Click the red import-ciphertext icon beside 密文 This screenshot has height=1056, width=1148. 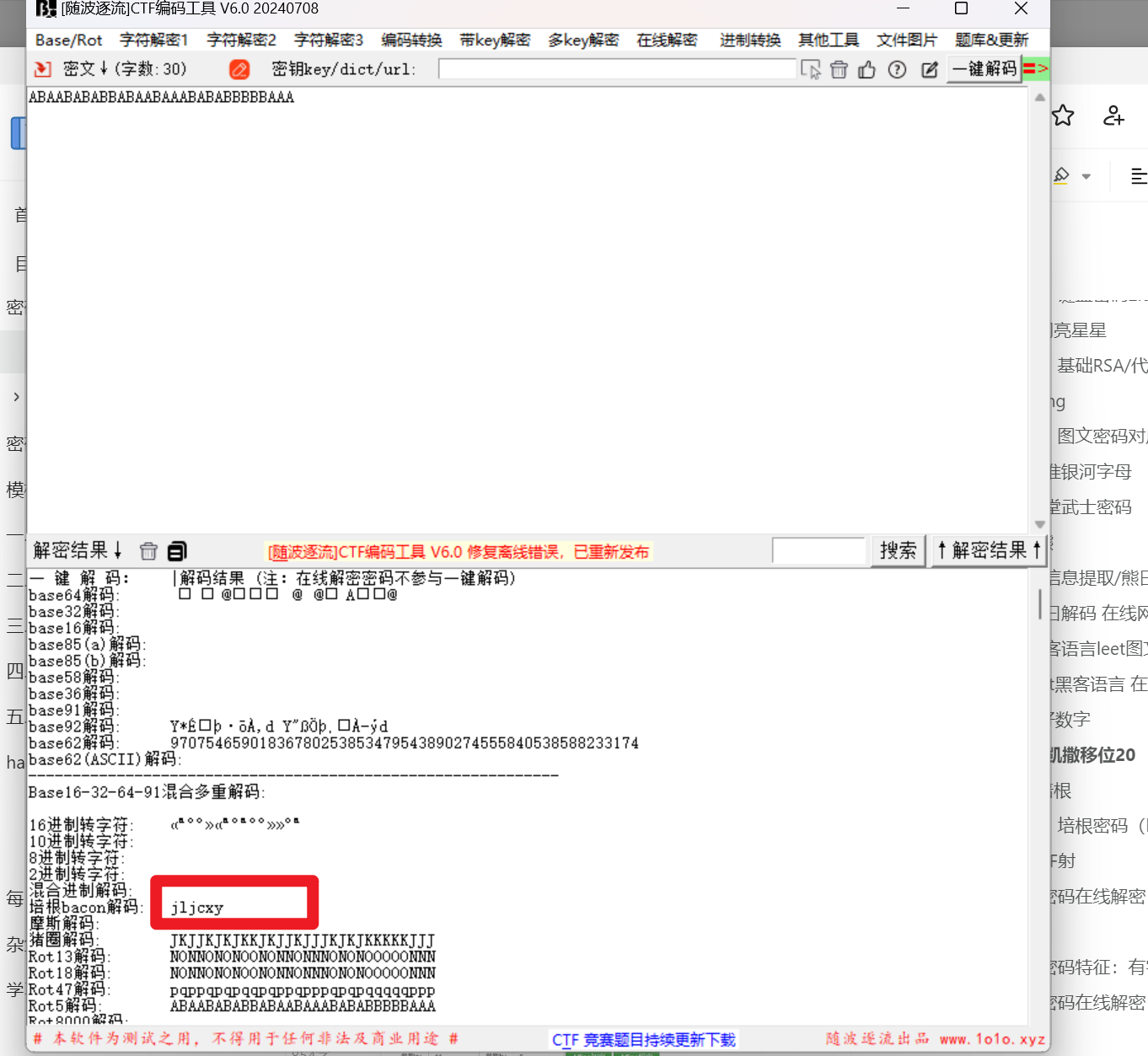pos(42,69)
